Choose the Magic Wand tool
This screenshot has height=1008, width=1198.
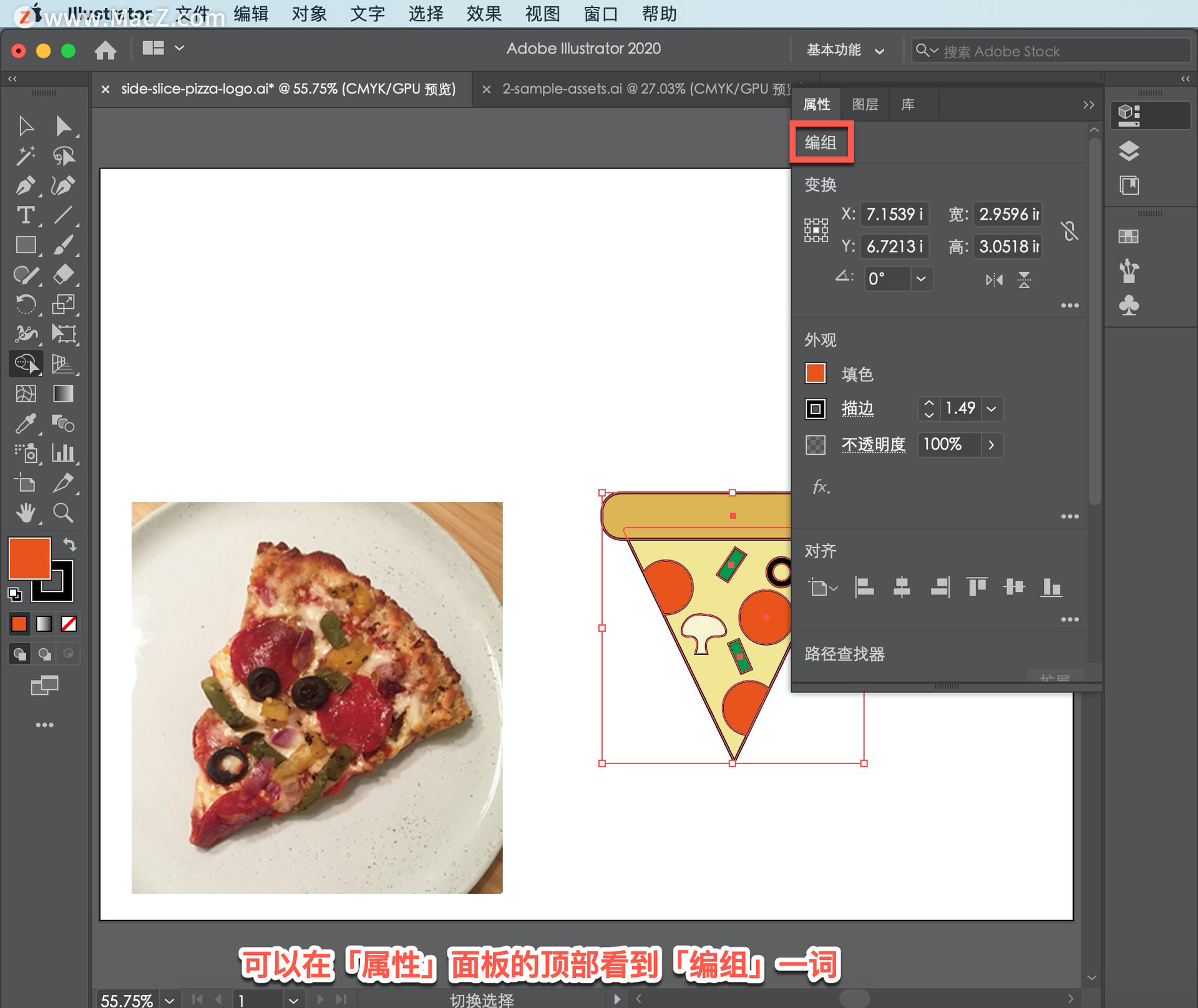click(26, 156)
